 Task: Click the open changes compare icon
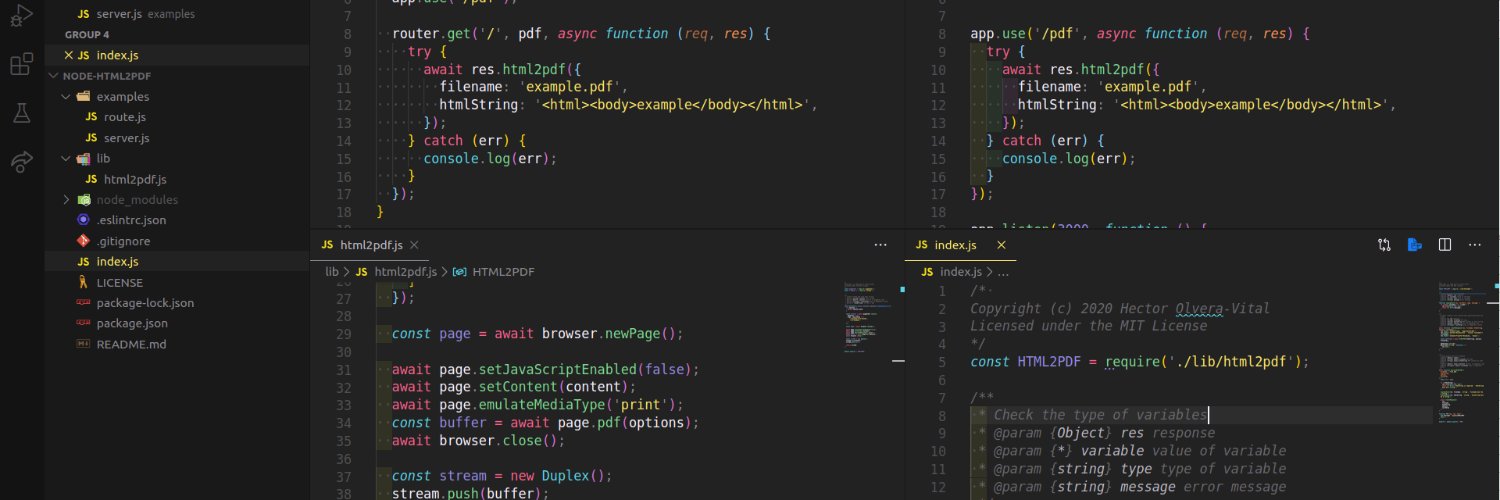[x=1384, y=245]
